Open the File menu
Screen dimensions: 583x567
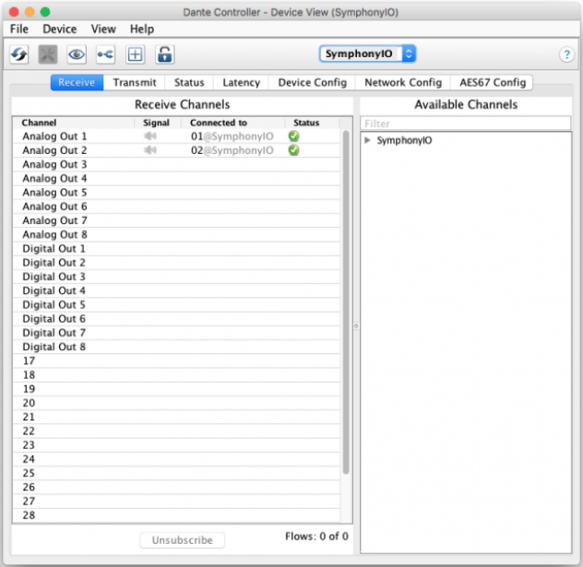coord(19,29)
